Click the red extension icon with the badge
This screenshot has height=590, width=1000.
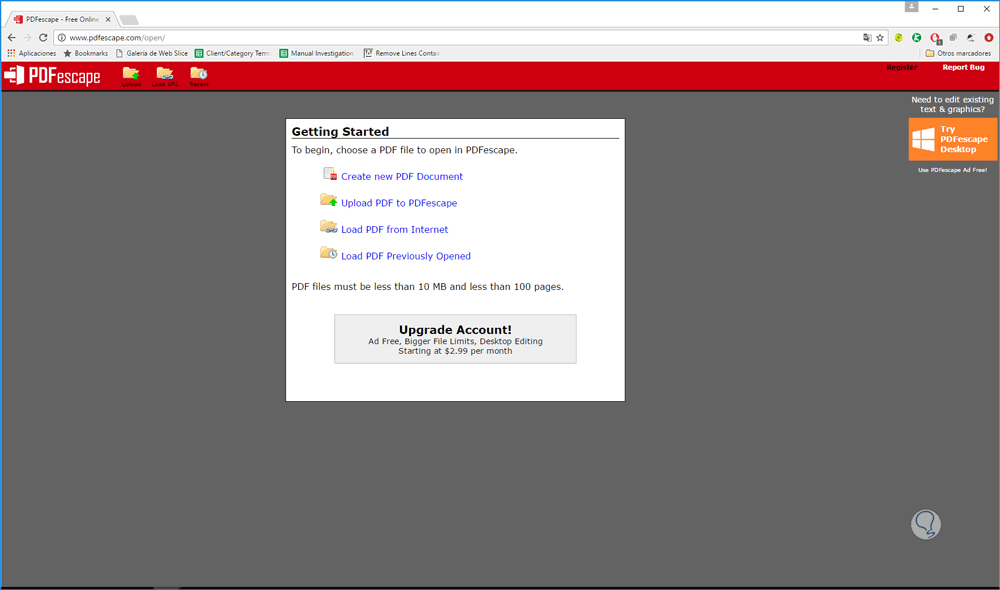[x=935, y=38]
